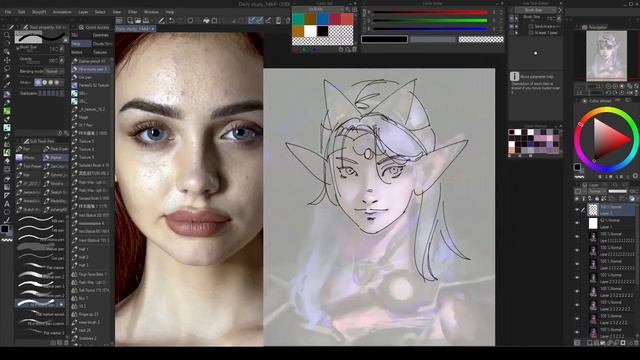Click the blue channel color slider
Image resolution: width=640 pixels, height=360 pixels.
(430, 29)
